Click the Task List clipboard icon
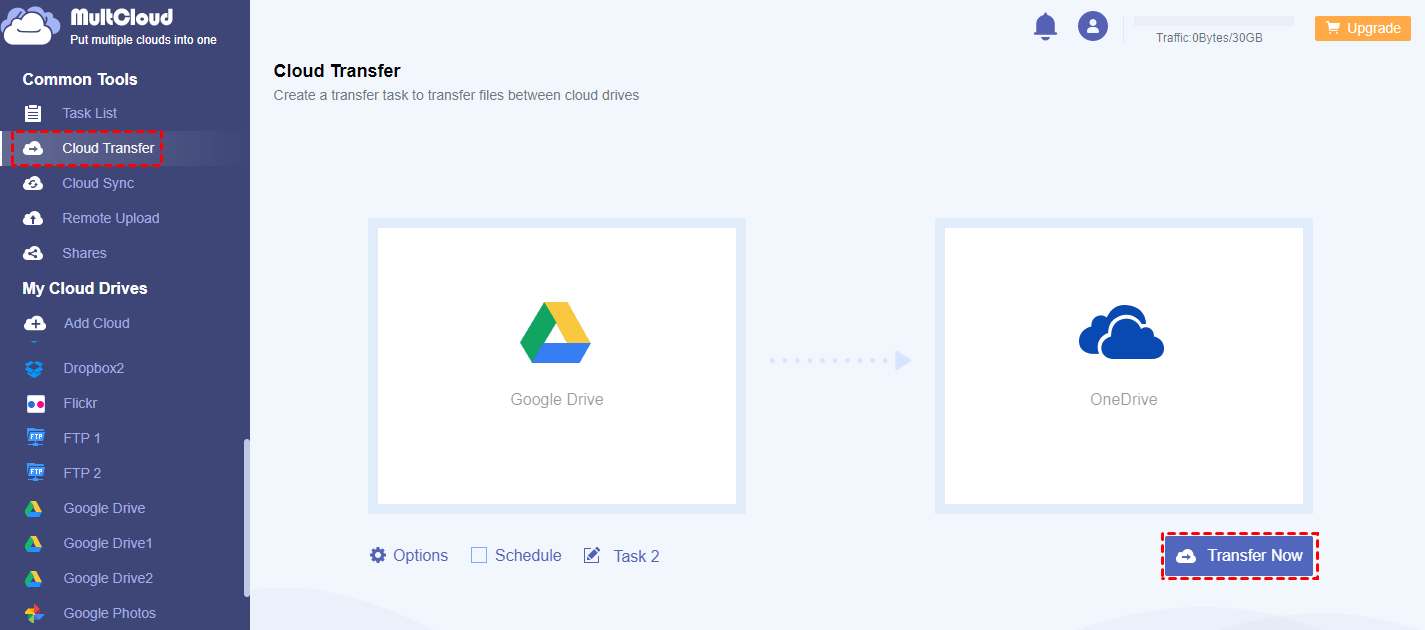Viewport: 1425px width, 630px height. click(33, 113)
